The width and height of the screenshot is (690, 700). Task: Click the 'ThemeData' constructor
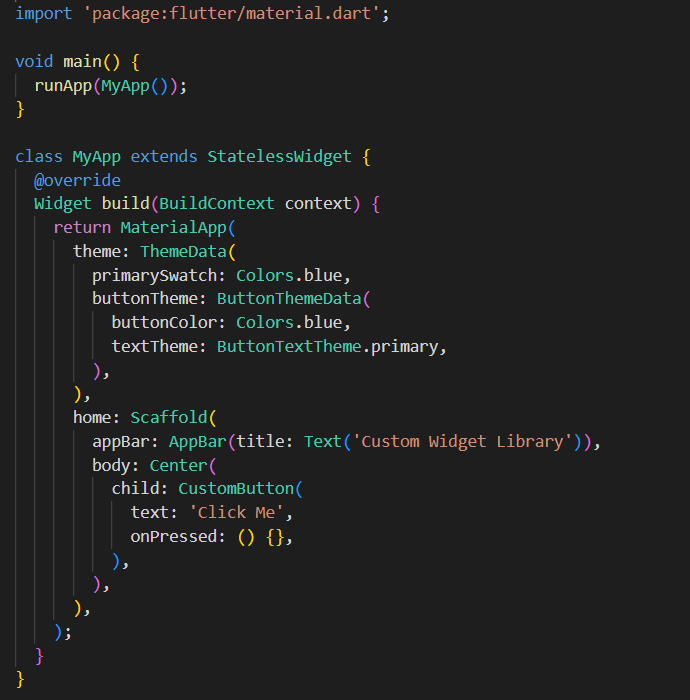tap(183, 251)
